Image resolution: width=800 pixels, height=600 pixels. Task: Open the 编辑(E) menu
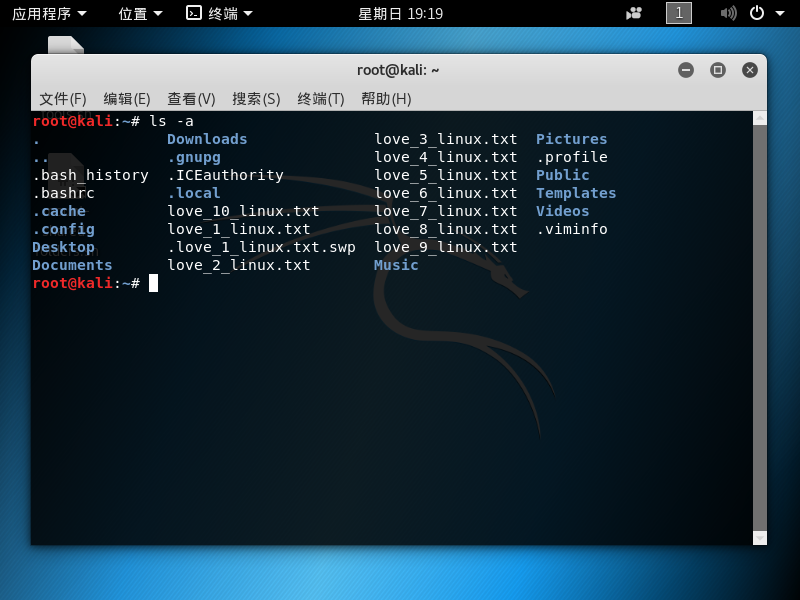[x=127, y=98]
